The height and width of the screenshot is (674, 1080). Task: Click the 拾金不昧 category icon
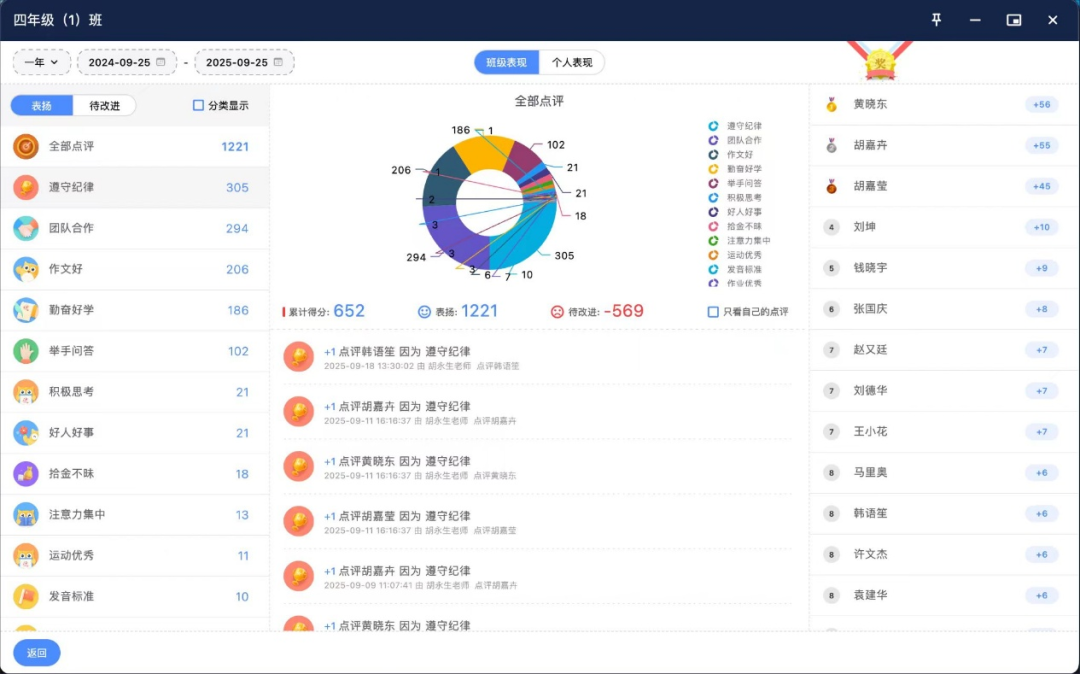tap(26, 473)
